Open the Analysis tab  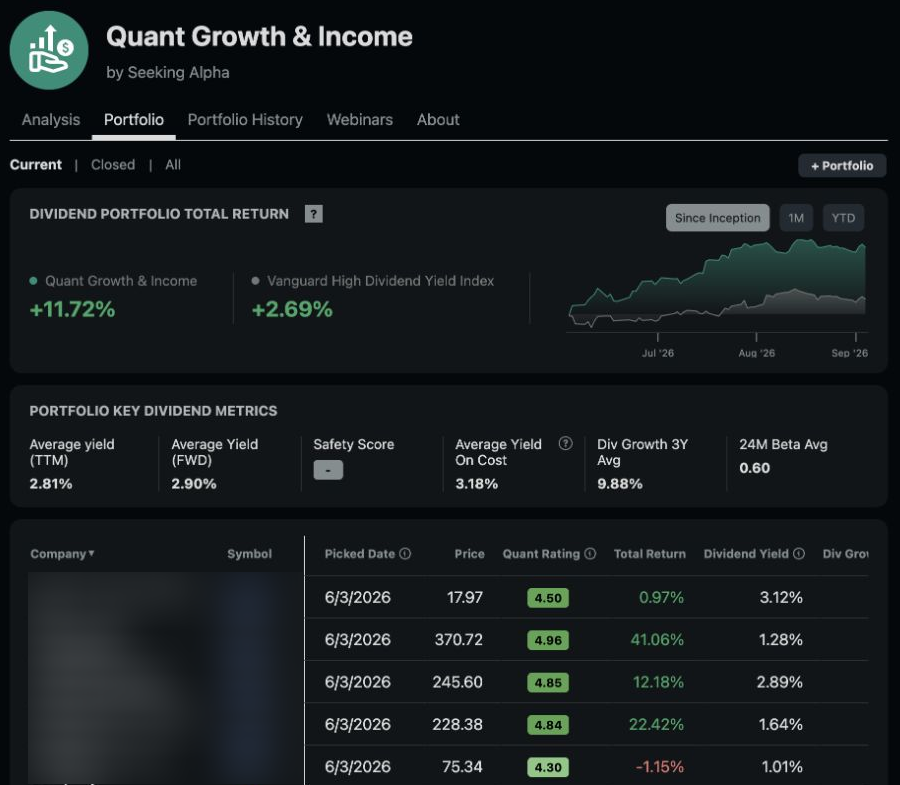51,119
